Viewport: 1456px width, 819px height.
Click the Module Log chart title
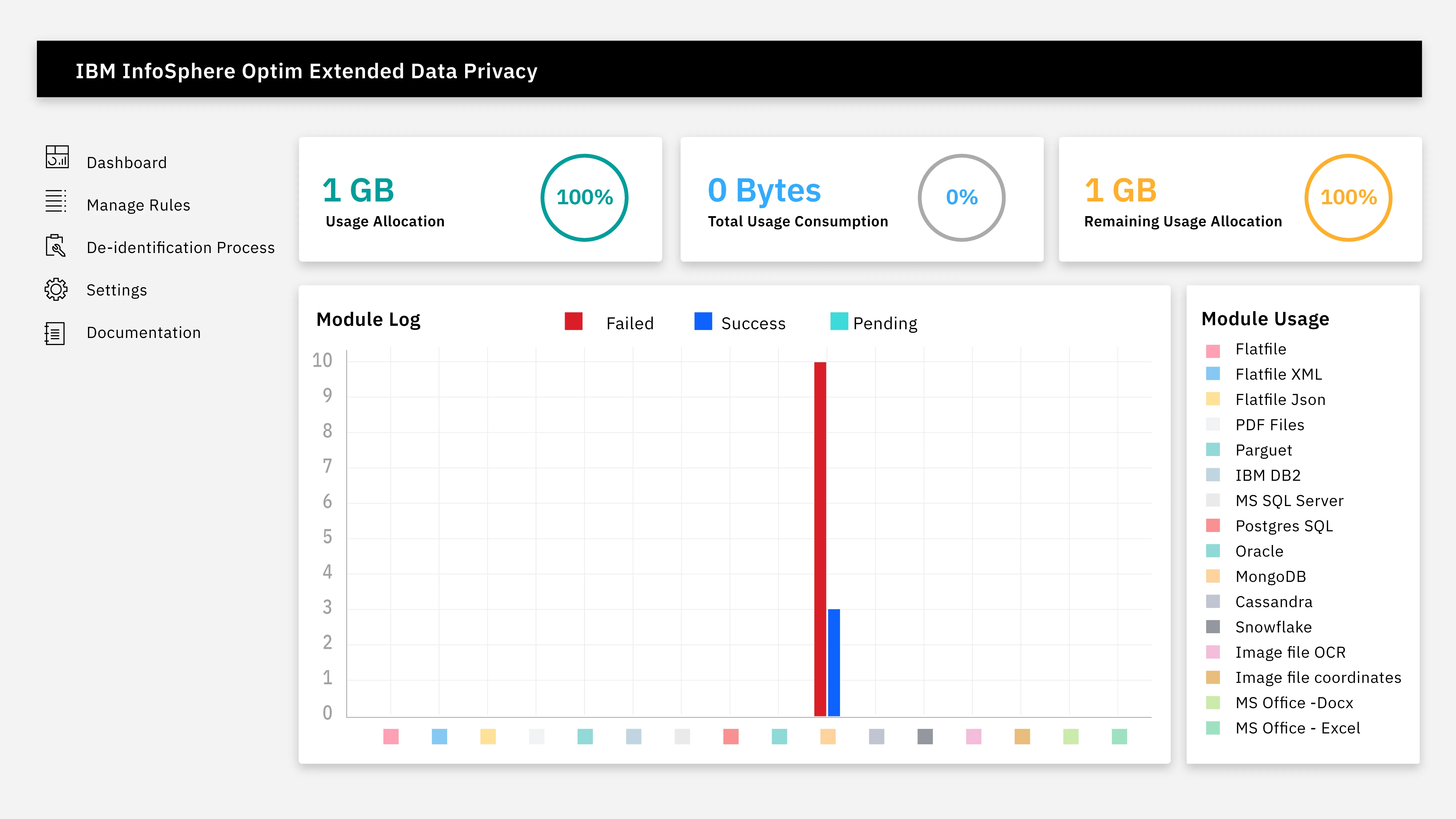pyautogui.click(x=368, y=320)
